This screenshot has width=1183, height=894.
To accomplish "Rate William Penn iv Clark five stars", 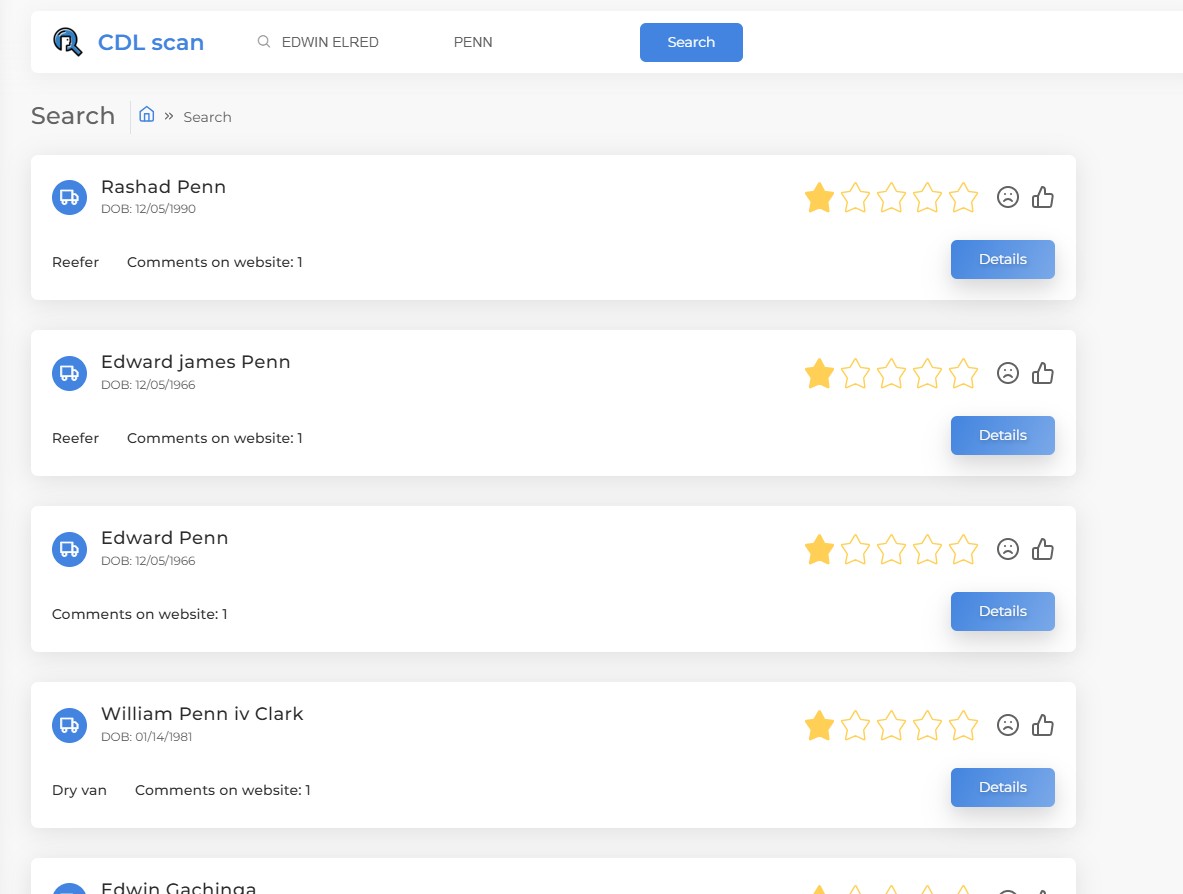I will (963, 726).
